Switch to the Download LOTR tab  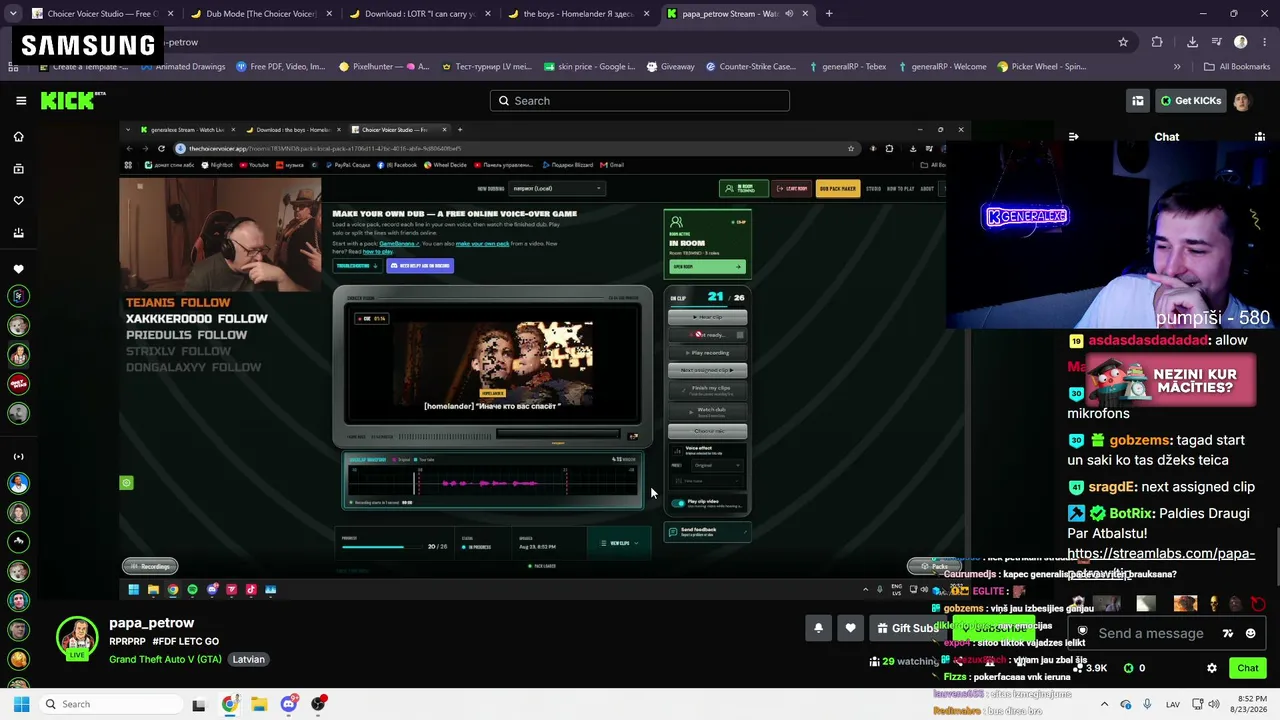click(419, 14)
